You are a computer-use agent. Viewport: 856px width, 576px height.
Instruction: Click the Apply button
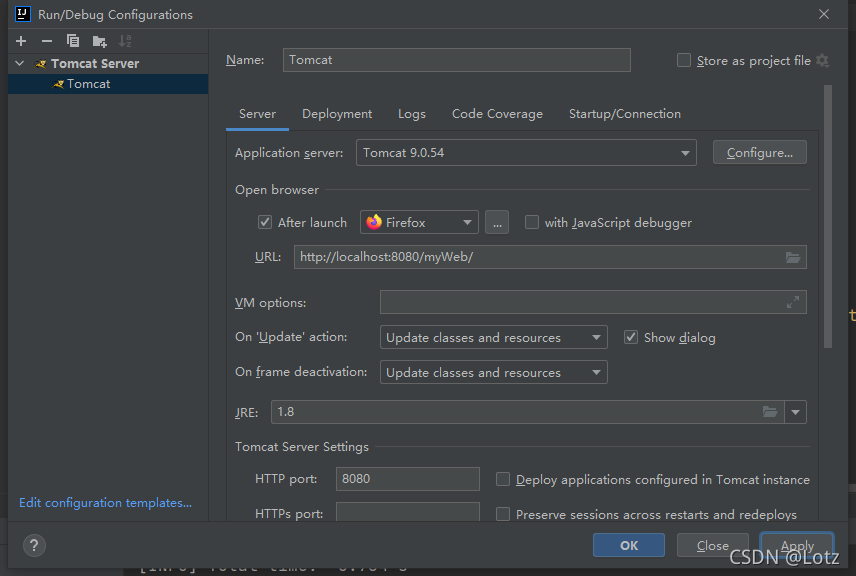tap(797, 545)
